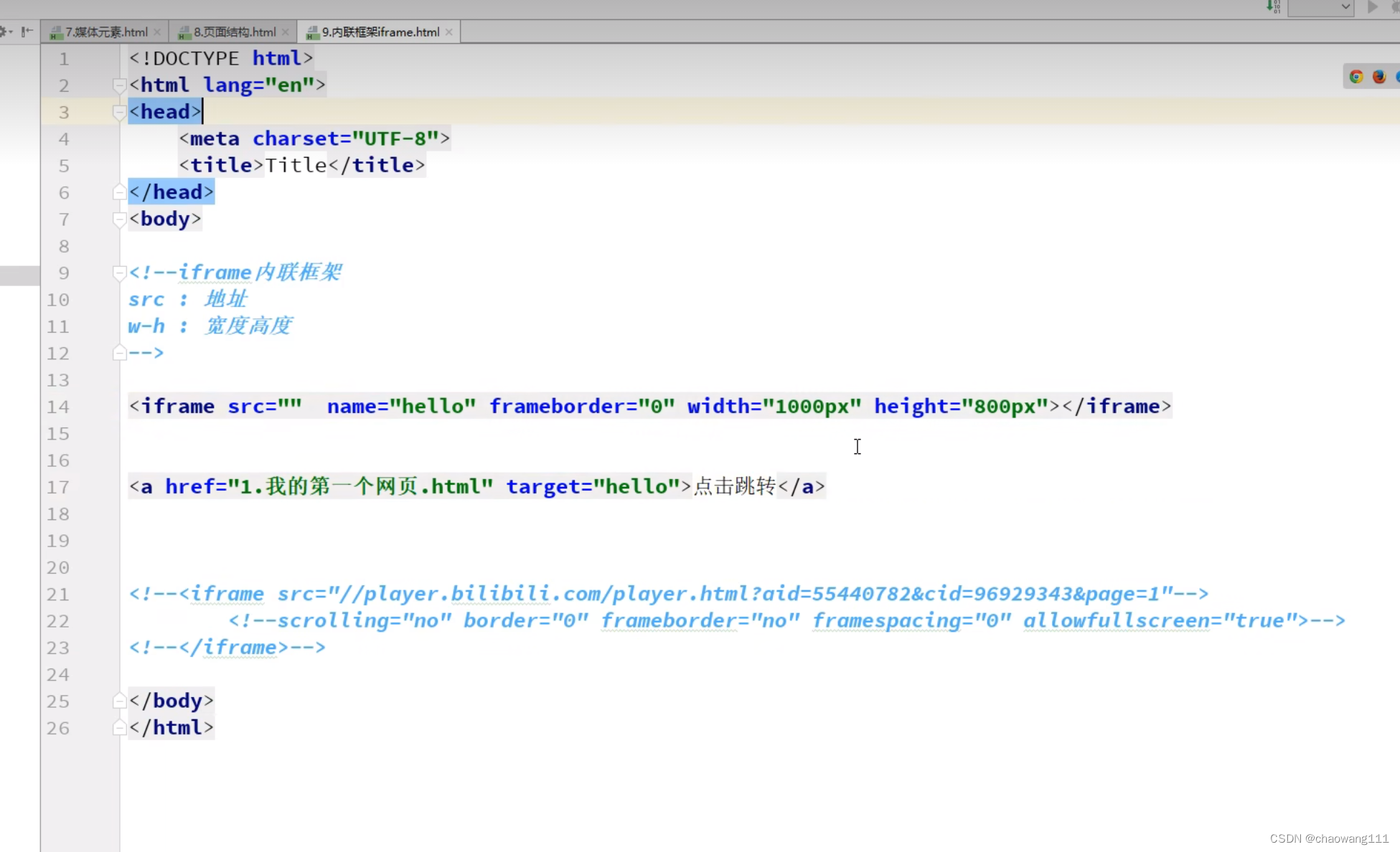Open page preview in Firefox
Image resolution: width=1400 pixels, height=852 pixels.
pos(1377,75)
